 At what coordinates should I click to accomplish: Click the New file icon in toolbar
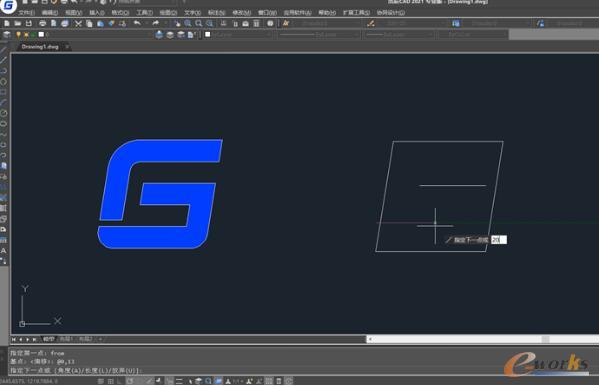tap(7, 24)
